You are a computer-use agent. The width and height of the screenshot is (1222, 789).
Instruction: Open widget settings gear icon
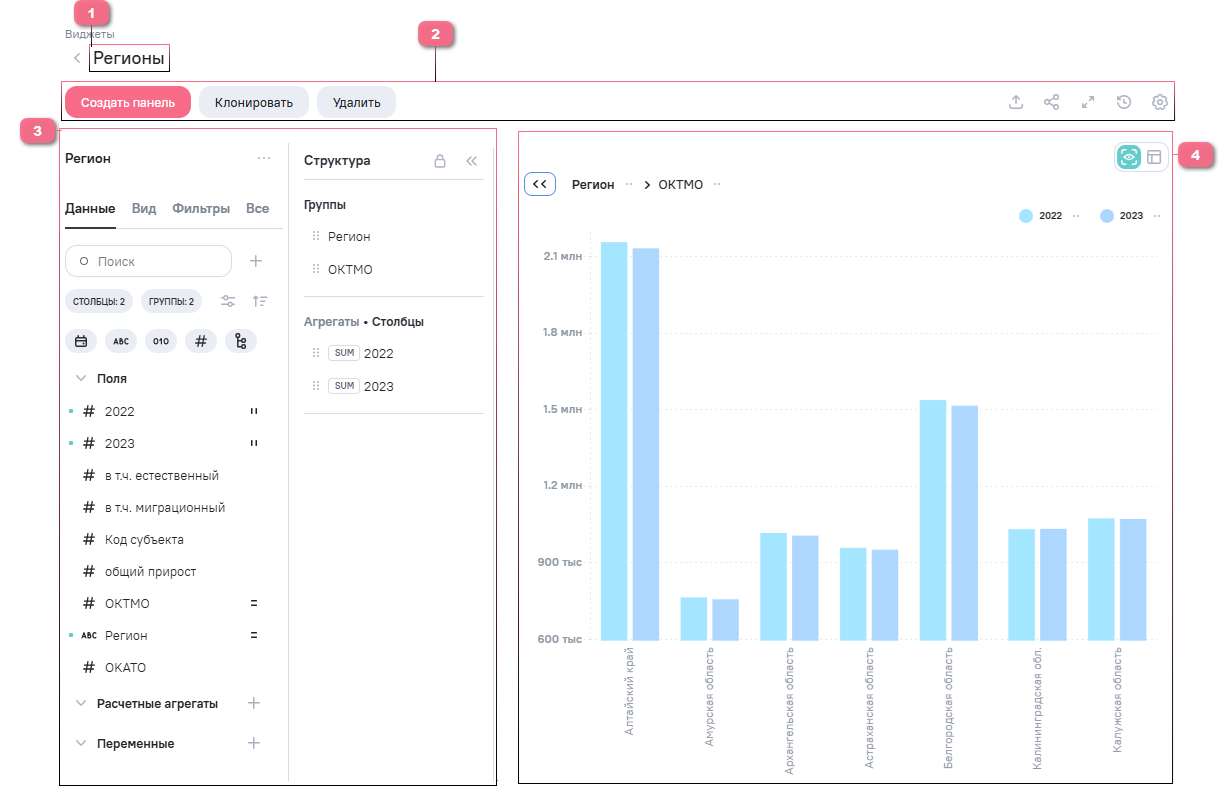tap(1160, 102)
